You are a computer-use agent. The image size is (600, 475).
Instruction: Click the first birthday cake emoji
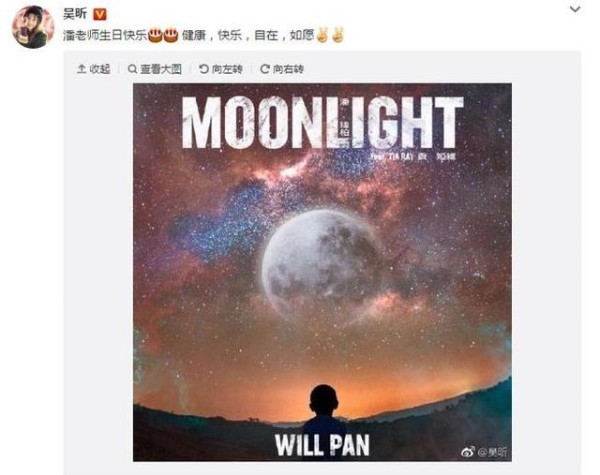[x=155, y=35]
